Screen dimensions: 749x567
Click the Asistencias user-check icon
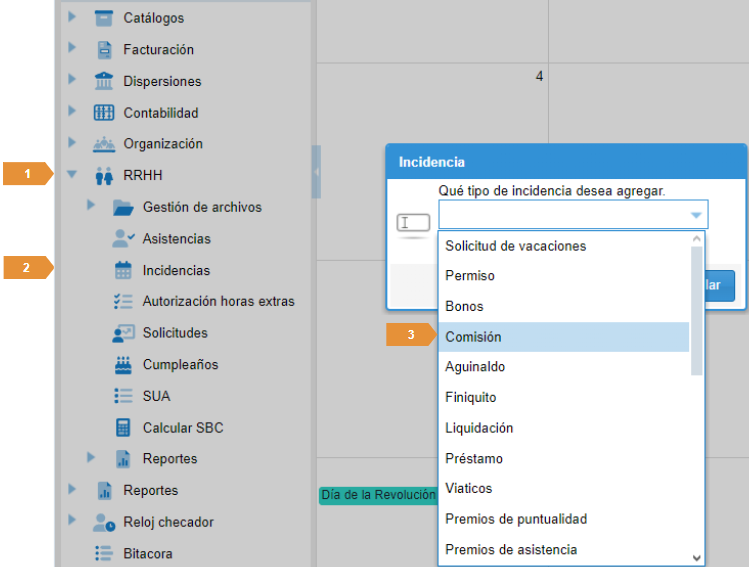(123, 239)
